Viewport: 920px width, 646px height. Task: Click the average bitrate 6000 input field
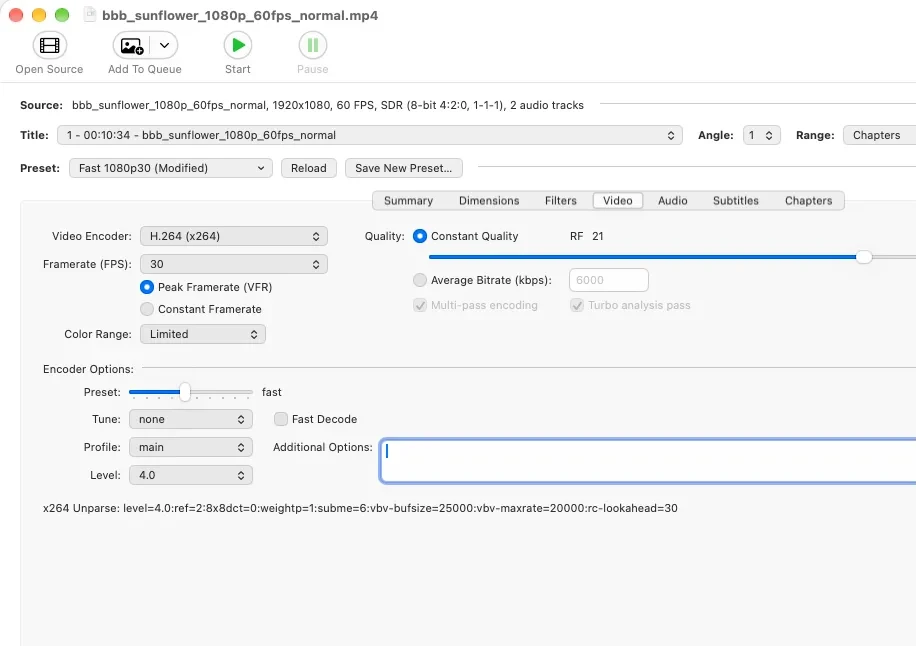tap(608, 280)
